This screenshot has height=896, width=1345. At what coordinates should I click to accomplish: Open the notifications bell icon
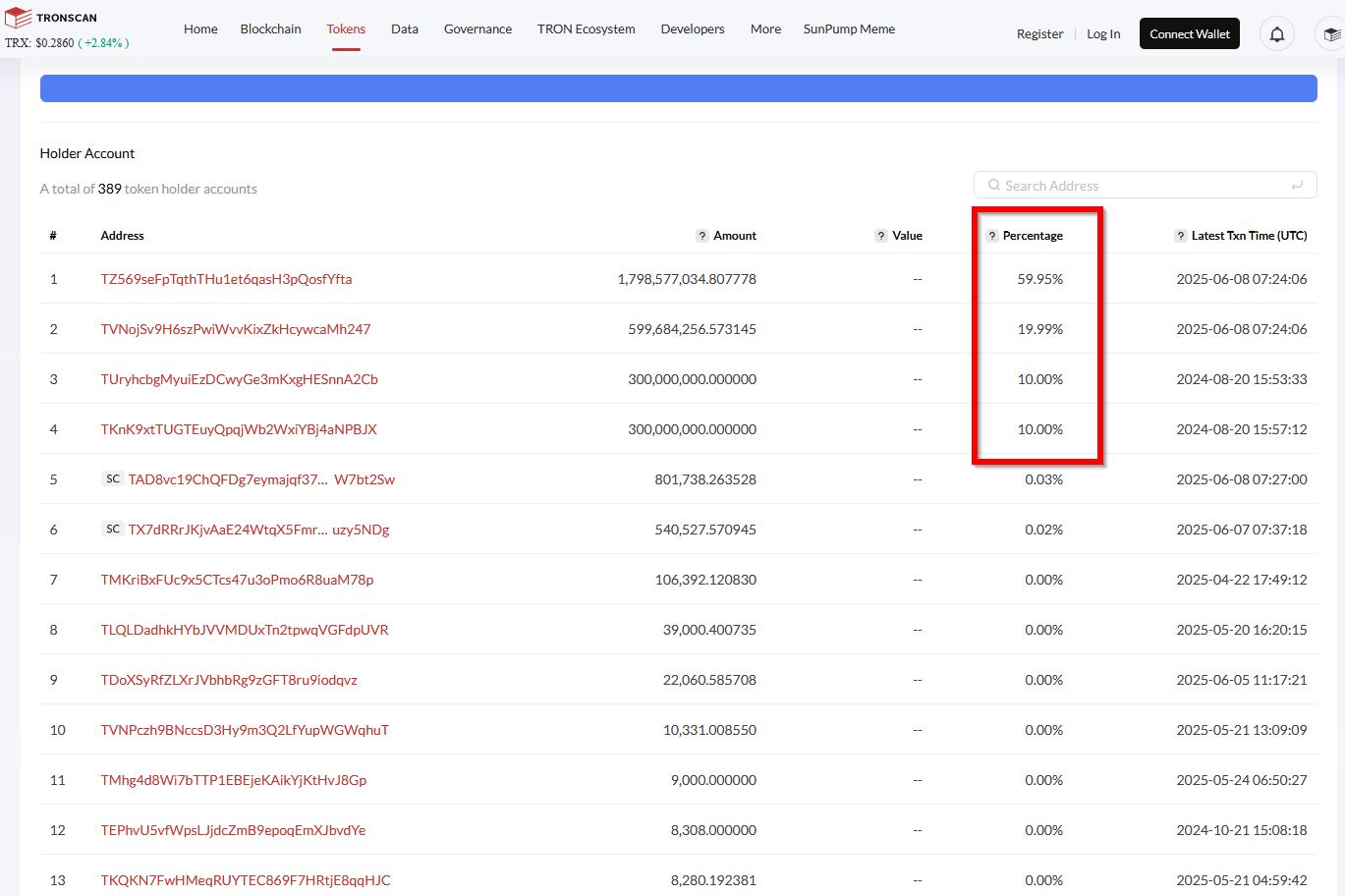[1277, 34]
